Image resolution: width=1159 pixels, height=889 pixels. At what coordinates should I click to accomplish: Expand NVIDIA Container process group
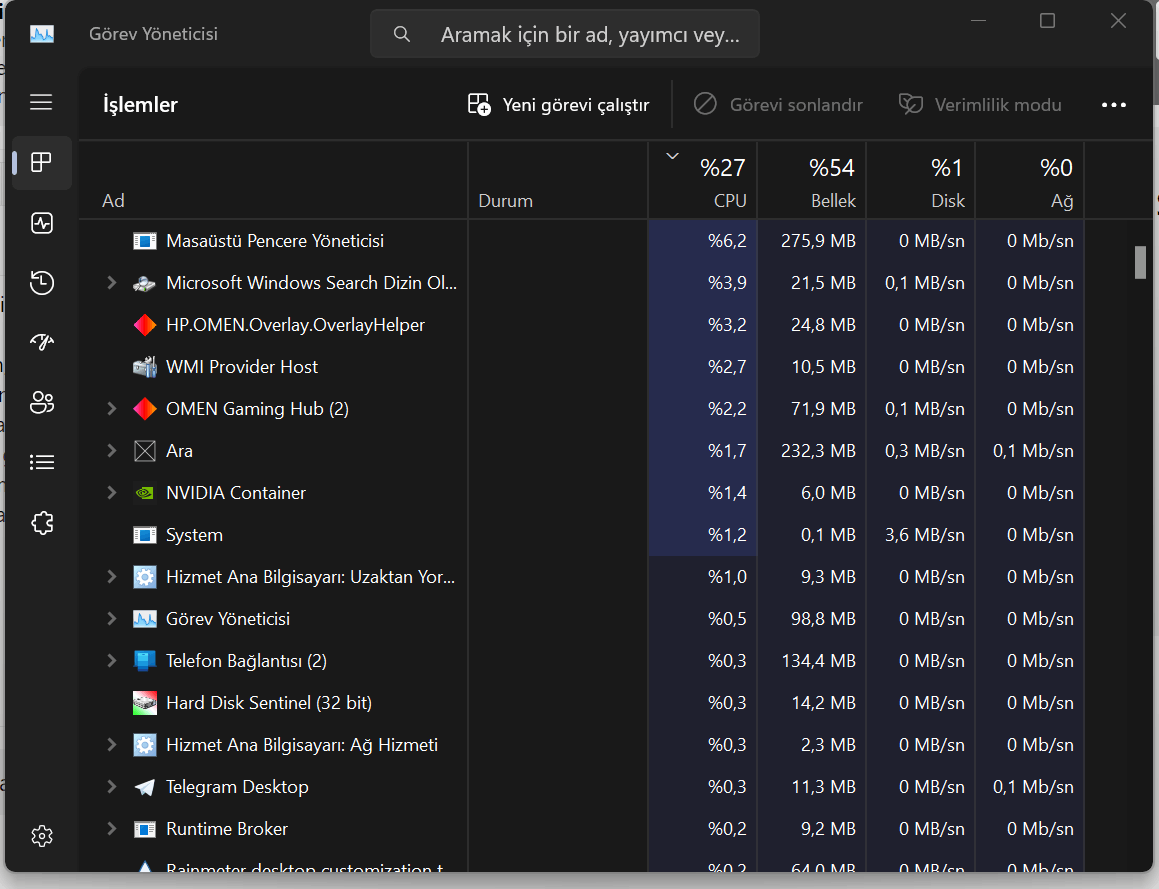pyautogui.click(x=112, y=493)
